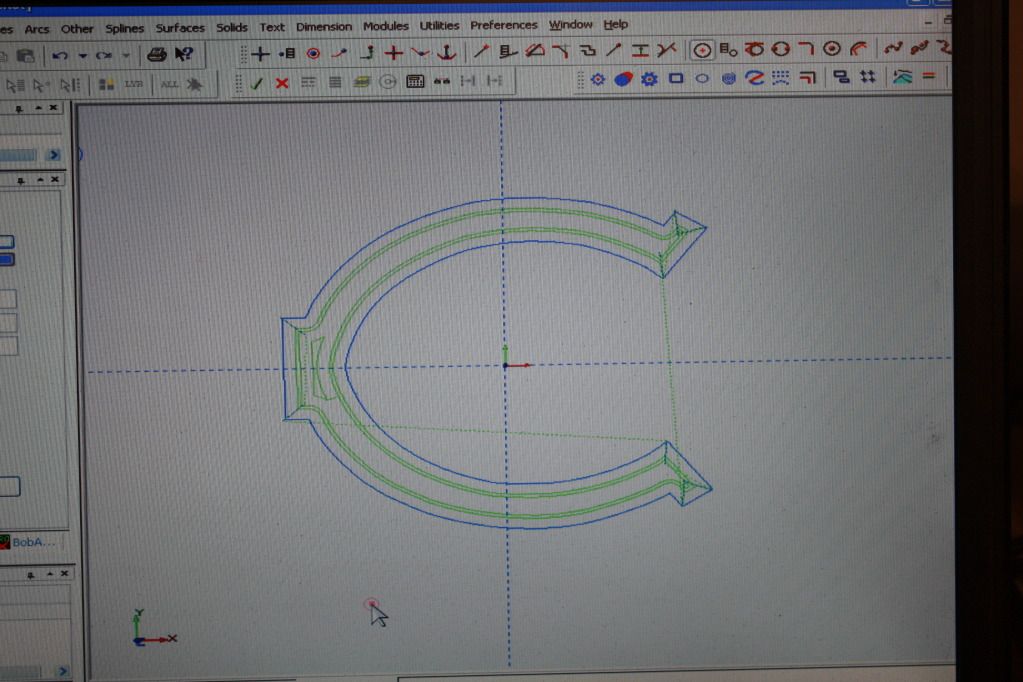Open the Other menu
Image resolution: width=1023 pixels, height=682 pixels.
[77, 29]
